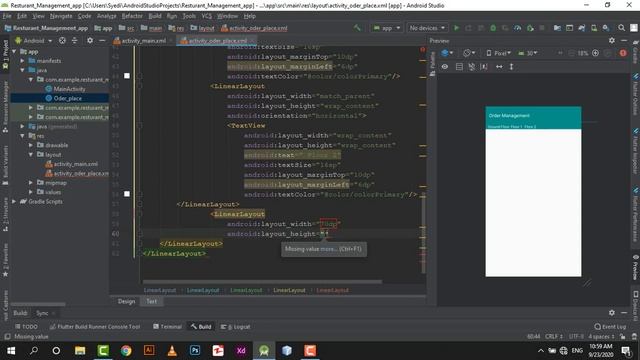This screenshot has height=360, width=640.
Task: Click the white color swatch in gutter line 44
Action: [127, 76]
